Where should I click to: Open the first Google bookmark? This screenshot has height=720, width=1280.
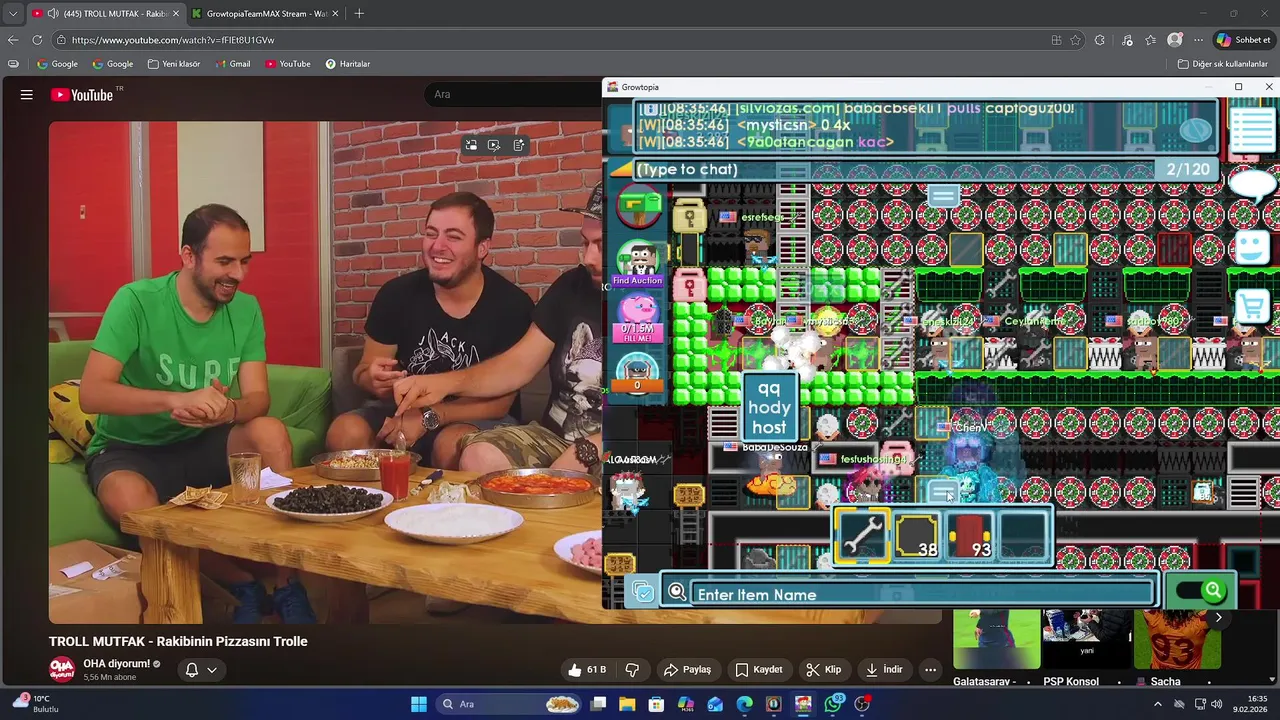(57, 64)
